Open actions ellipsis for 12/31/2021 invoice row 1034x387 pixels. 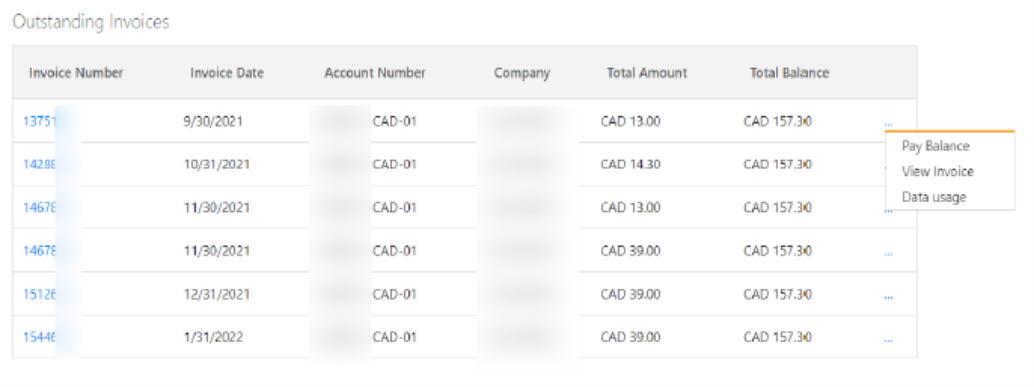(x=888, y=297)
